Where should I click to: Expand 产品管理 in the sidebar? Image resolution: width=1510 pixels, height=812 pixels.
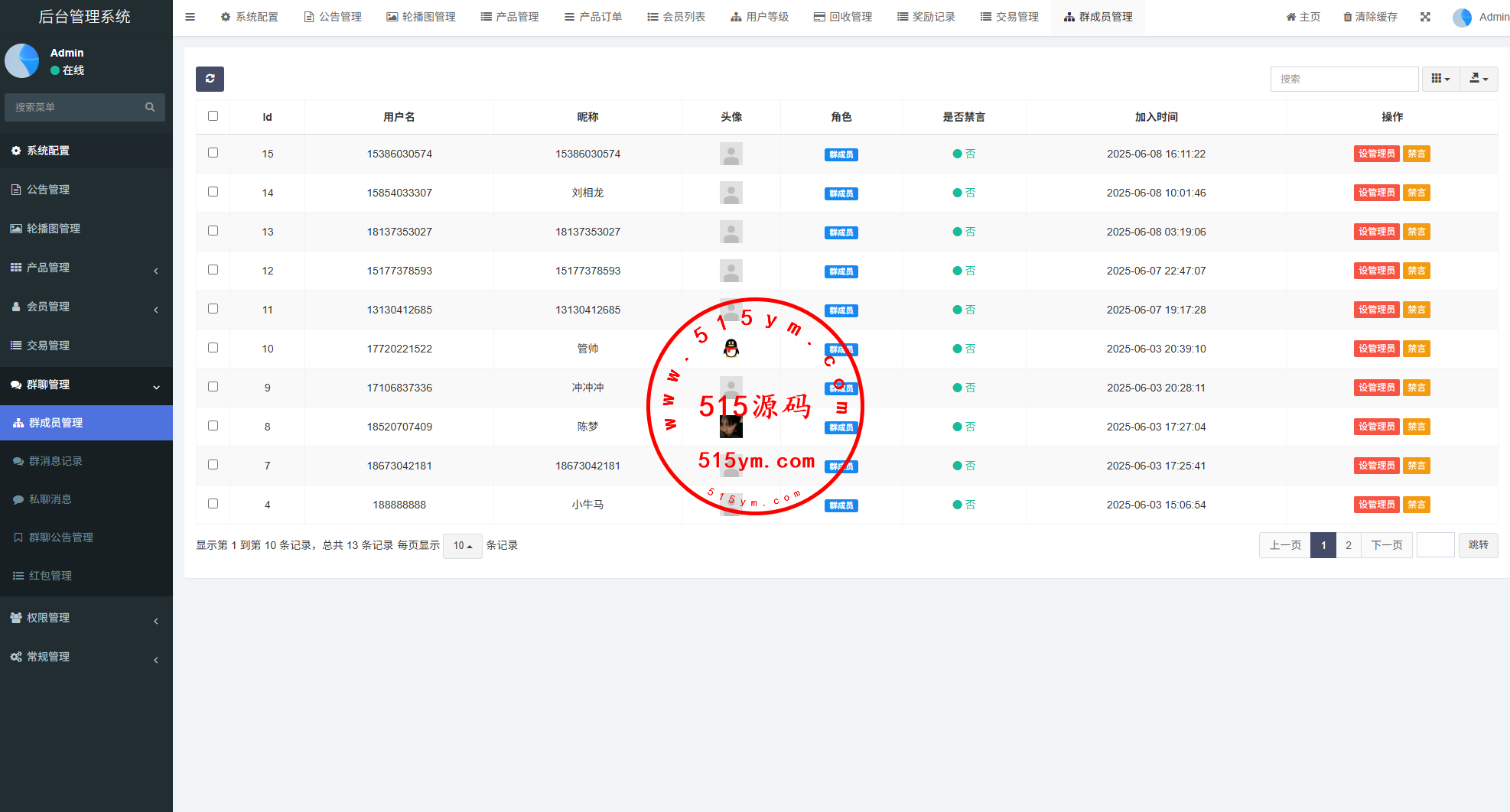point(86,268)
